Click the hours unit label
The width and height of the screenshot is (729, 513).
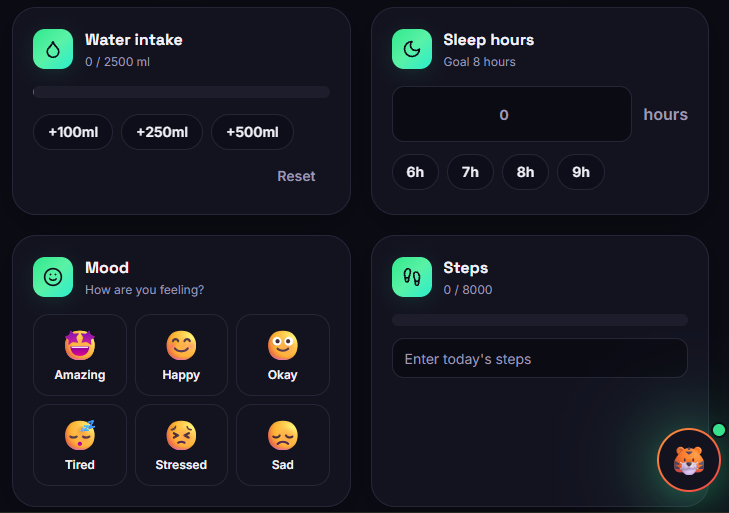coord(665,114)
